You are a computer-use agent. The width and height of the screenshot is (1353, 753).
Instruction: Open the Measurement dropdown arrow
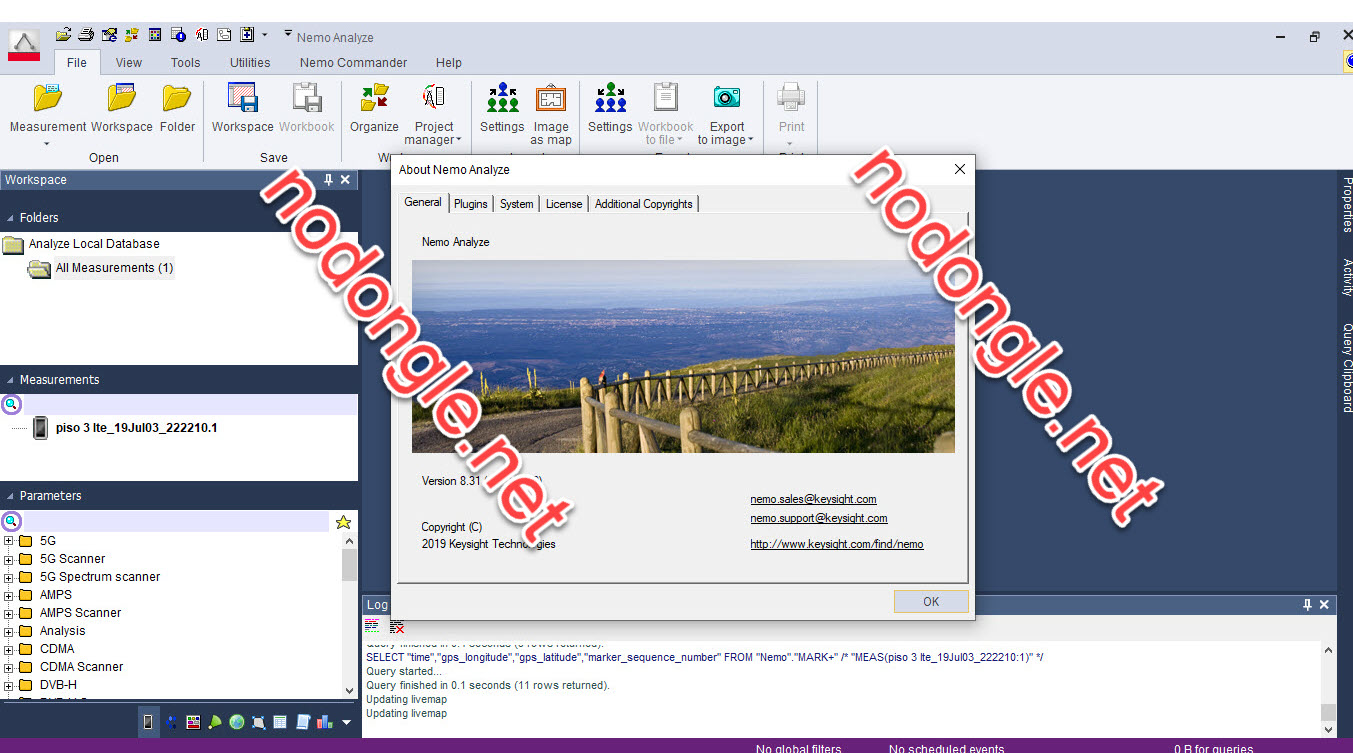tap(46, 143)
